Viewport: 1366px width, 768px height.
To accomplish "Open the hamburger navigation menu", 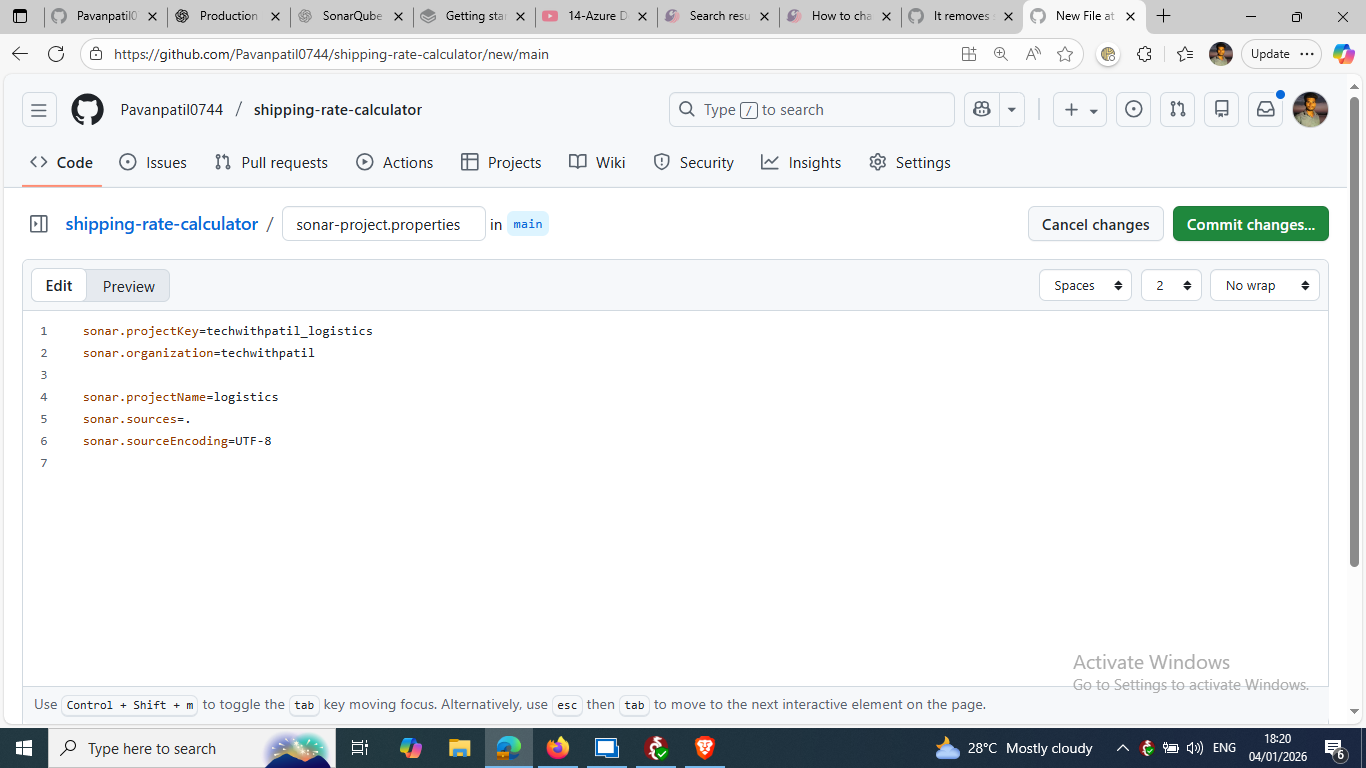I will [x=39, y=110].
